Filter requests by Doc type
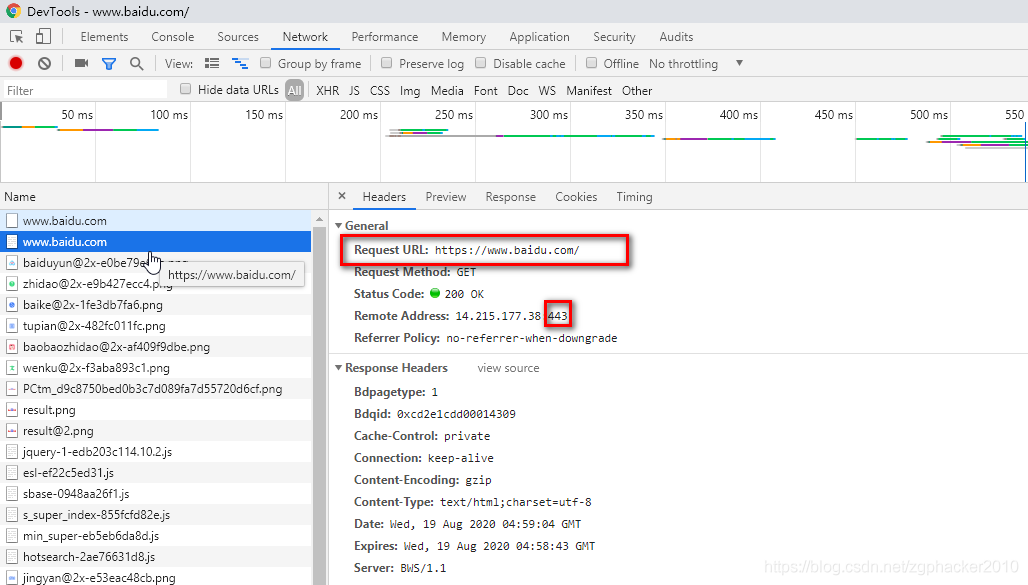Image resolution: width=1028 pixels, height=585 pixels. tap(518, 91)
